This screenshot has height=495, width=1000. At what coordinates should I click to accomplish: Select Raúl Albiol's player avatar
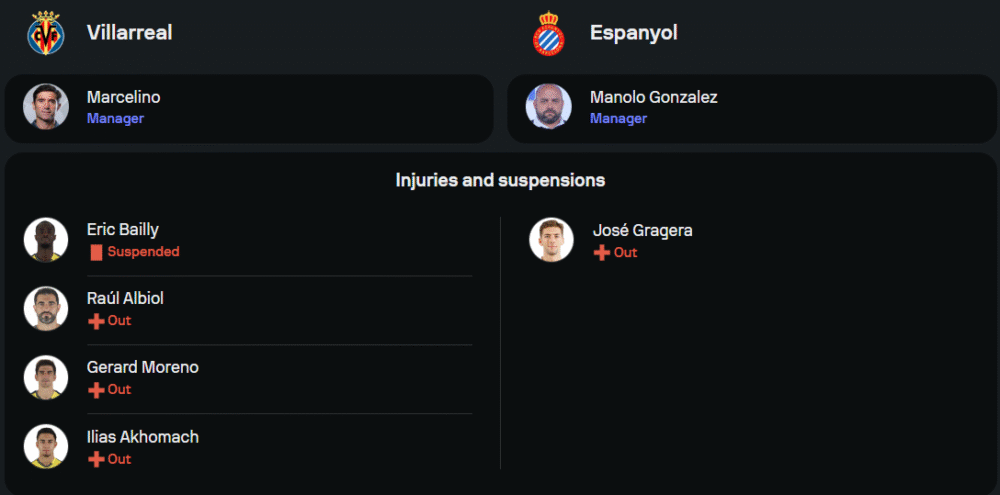[45, 309]
